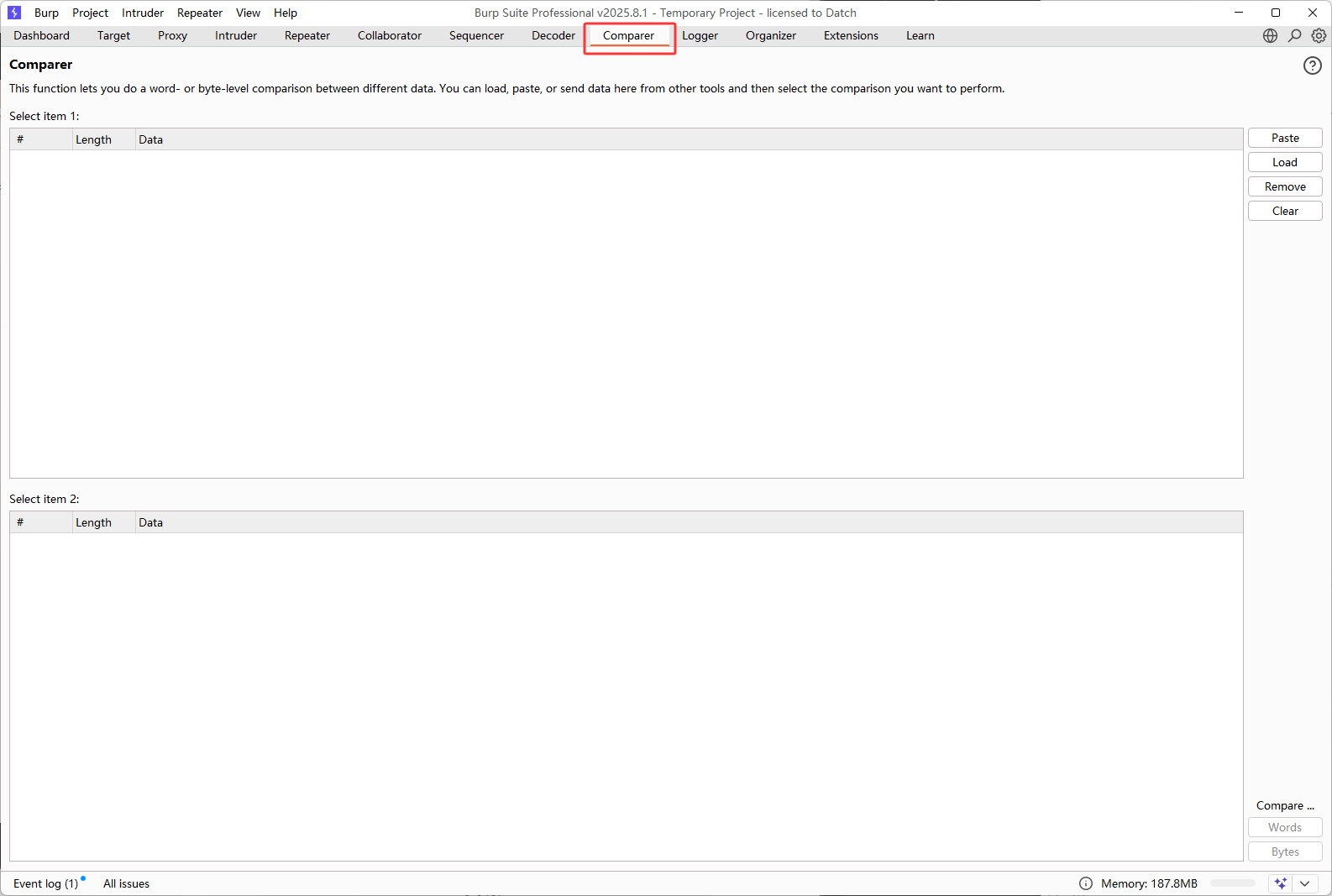Image resolution: width=1332 pixels, height=896 pixels.
Task: Select the Comparer tab
Action: tap(628, 35)
